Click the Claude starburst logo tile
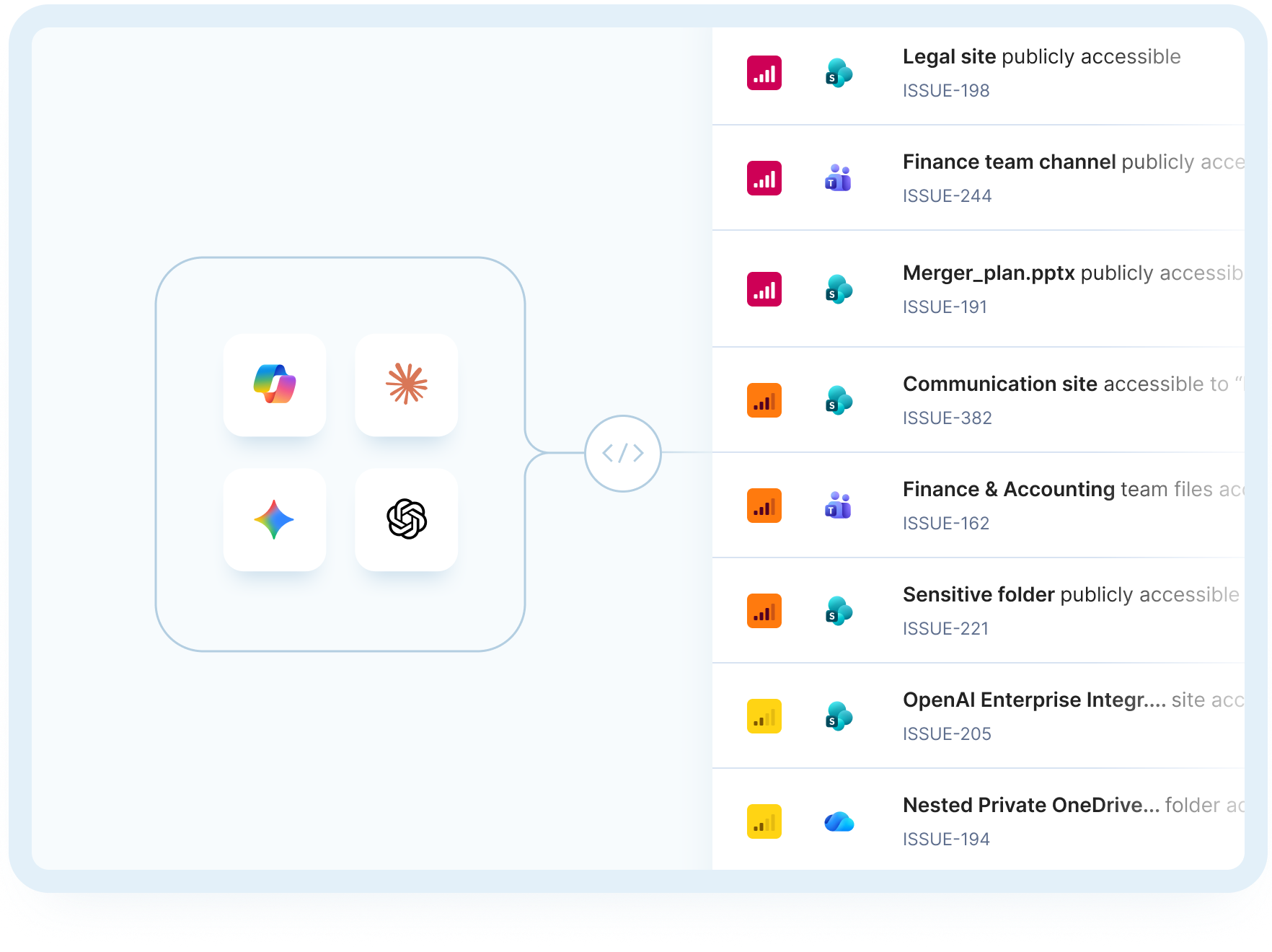The image size is (1272, 952). point(407,384)
